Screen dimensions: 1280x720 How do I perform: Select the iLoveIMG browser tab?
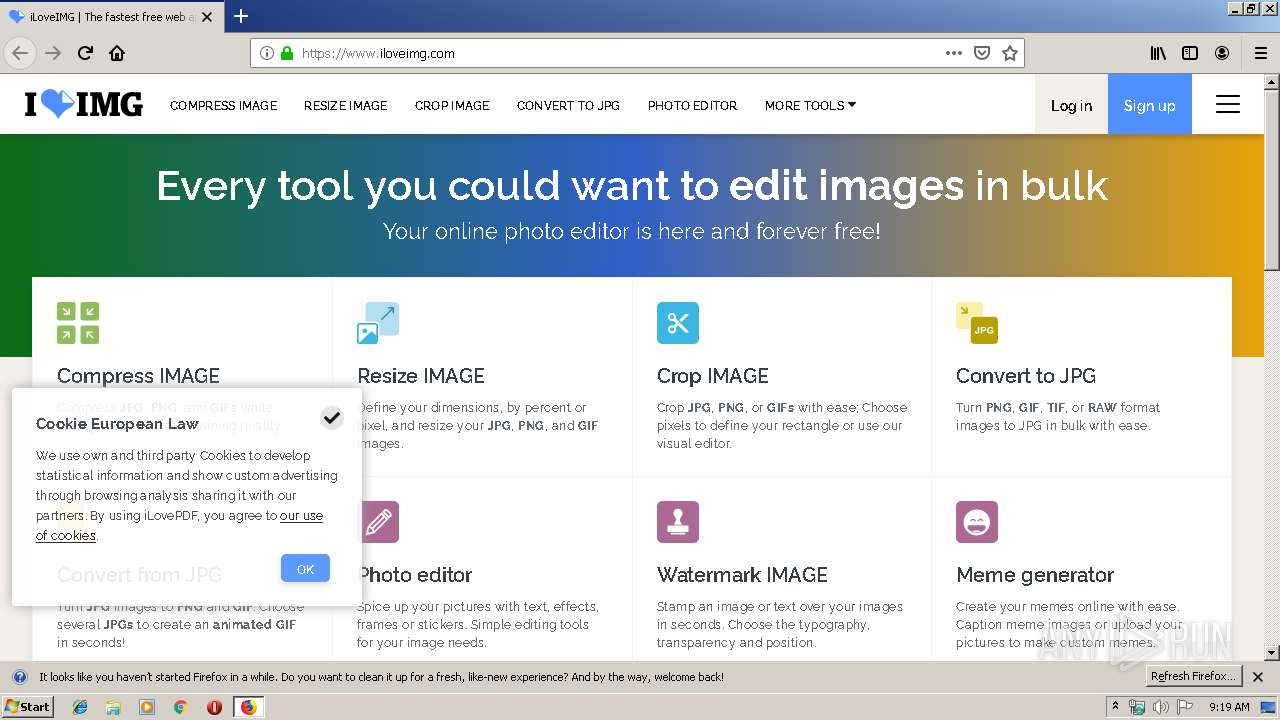[113, 16]
